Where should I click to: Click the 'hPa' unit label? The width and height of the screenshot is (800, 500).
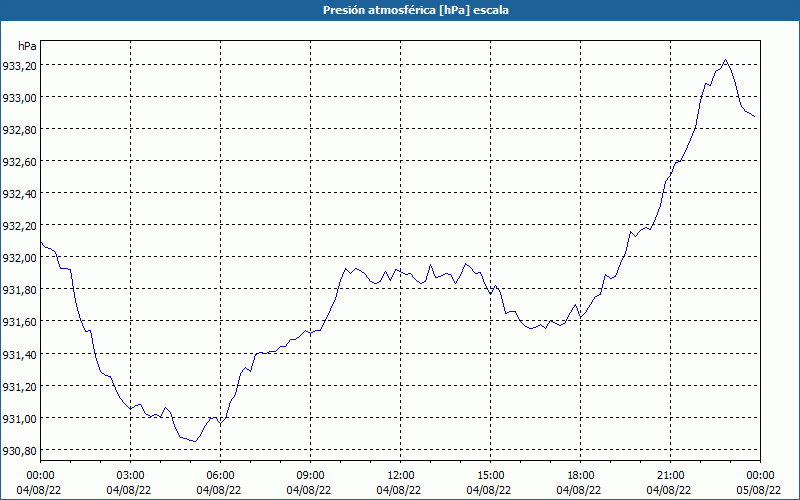[x=27, y=46]
